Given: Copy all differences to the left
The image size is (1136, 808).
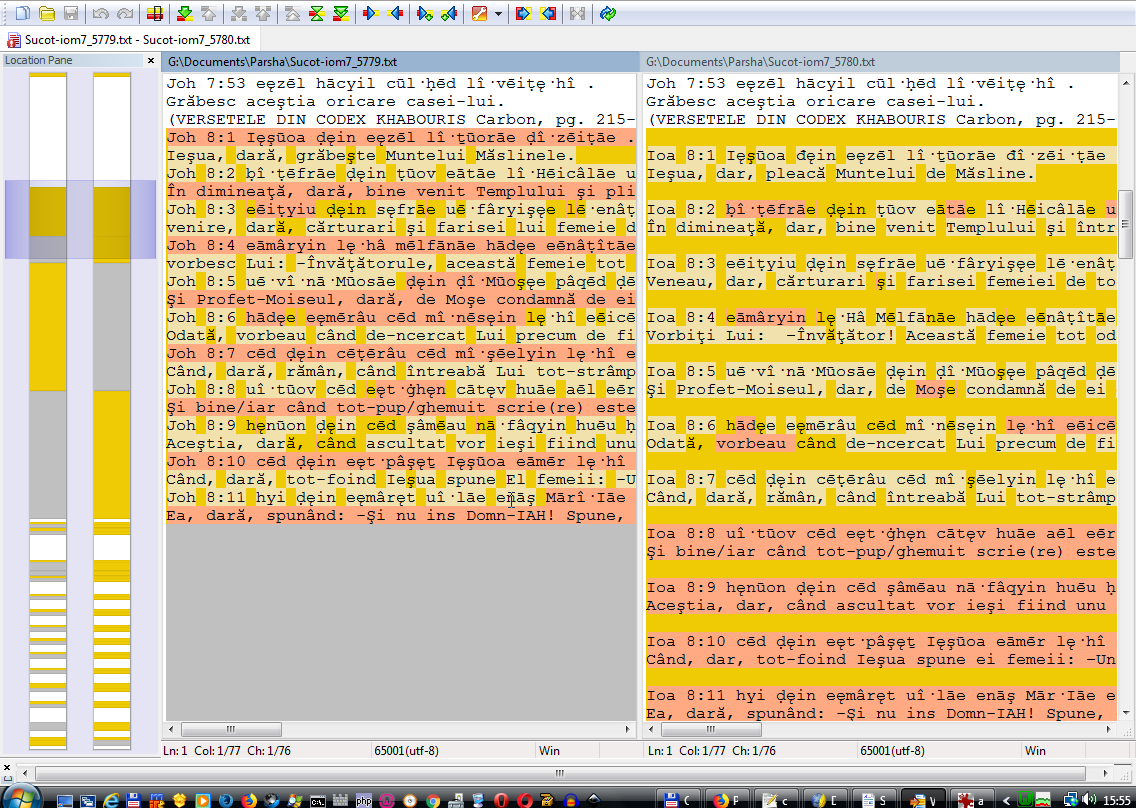Looking at the screenshot, I should point(548,14).
